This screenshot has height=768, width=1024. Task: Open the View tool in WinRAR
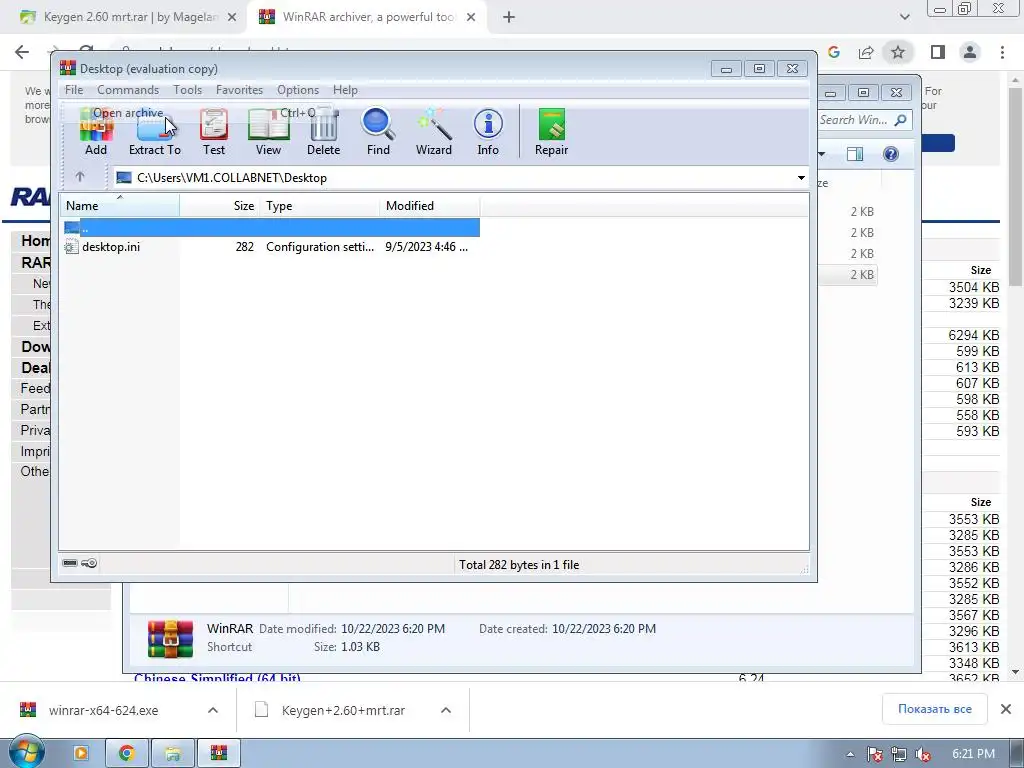click(x=268, y=131)
